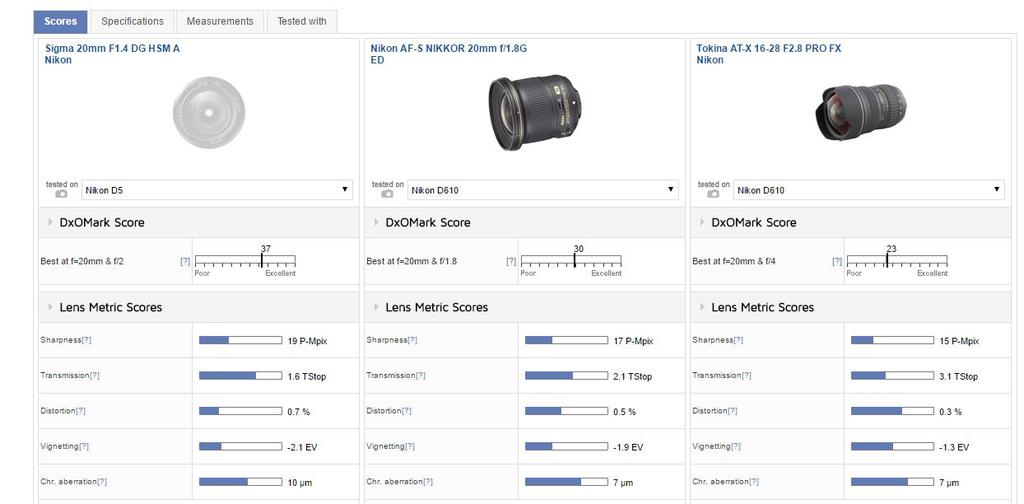
Task: Open Nikon D610 dropdown for Tokina lens
Action: 869,190
